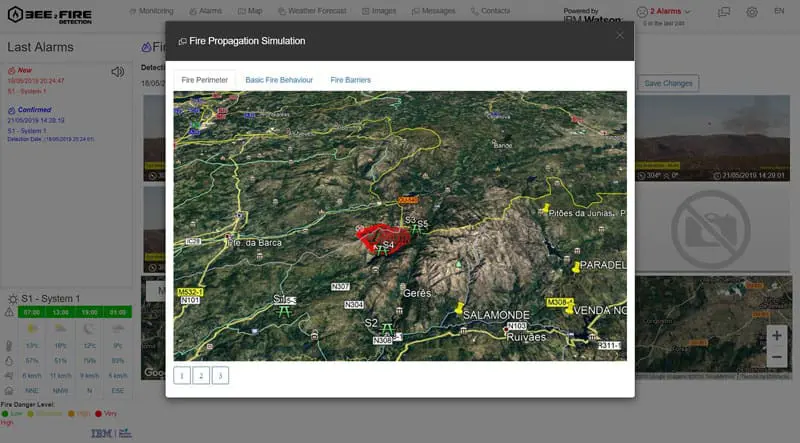Go to simulation page 2
Screen dimensions: 800x443
(201, 375)
